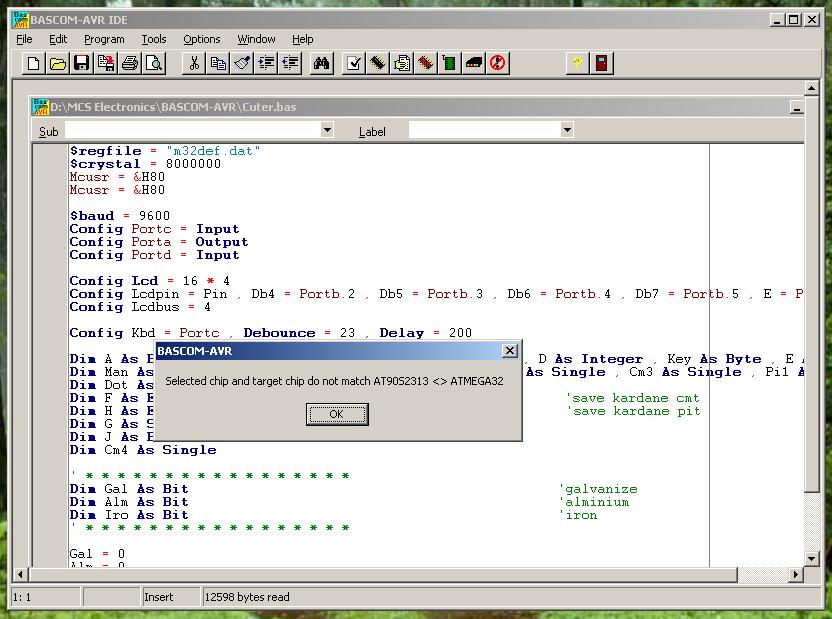Click the New file toolbar icon
Screen dimensions: 832x619
click(x=34, y=64)
